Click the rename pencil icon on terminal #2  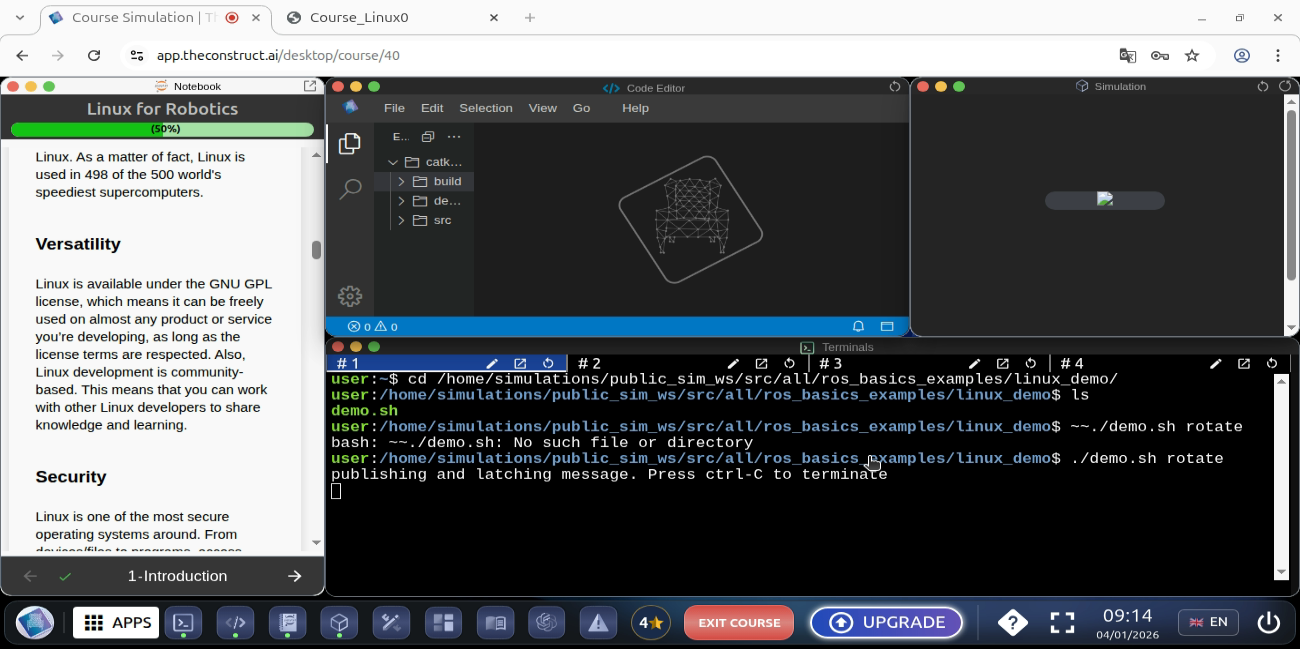click(x=733, y=364)
